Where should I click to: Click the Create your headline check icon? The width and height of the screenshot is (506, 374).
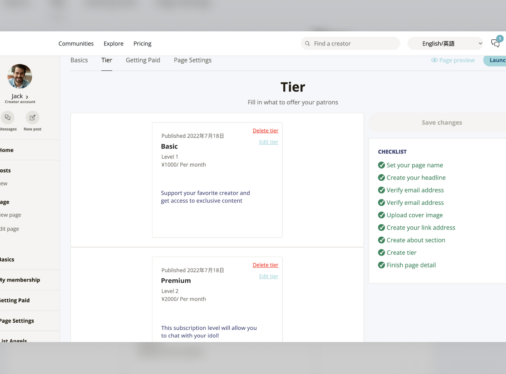[x=381, y=177]
